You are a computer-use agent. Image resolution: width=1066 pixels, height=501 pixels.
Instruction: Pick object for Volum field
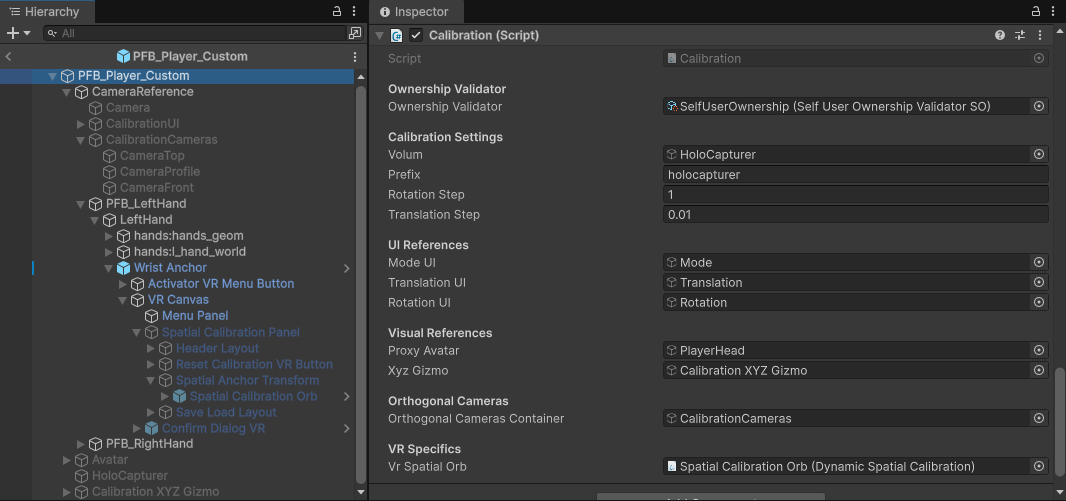tap(1039, 154)
